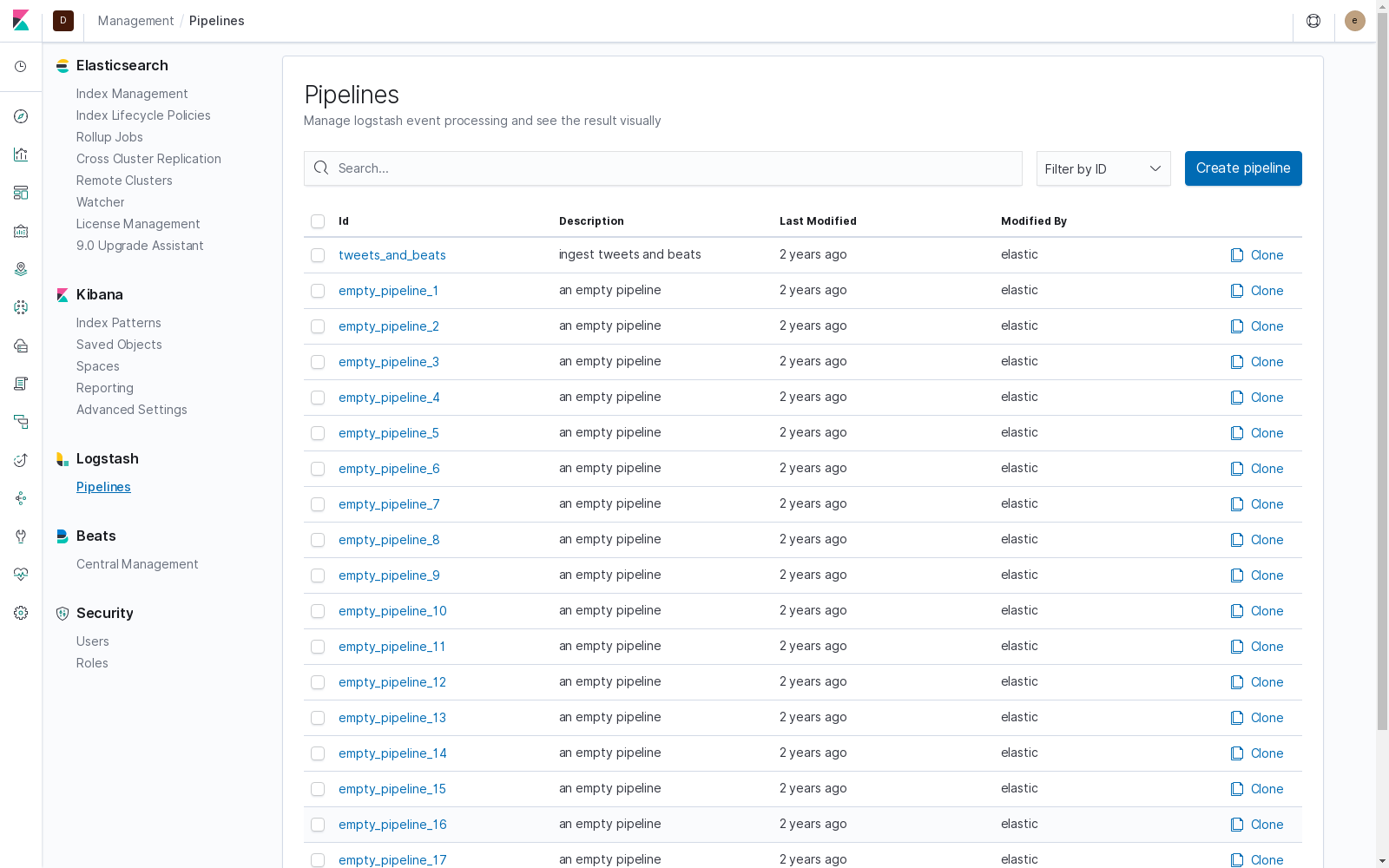1389x868 pixels.
Task: Open the Recently Viewed clock icon
Action: click(x=21, y=67)
